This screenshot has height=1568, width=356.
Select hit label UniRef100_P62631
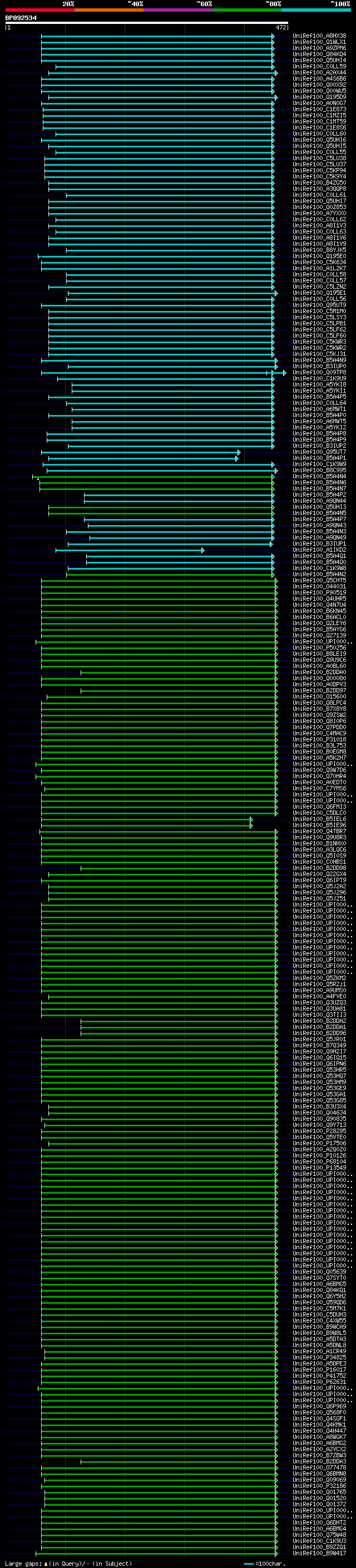click(x=319, y=1382)
